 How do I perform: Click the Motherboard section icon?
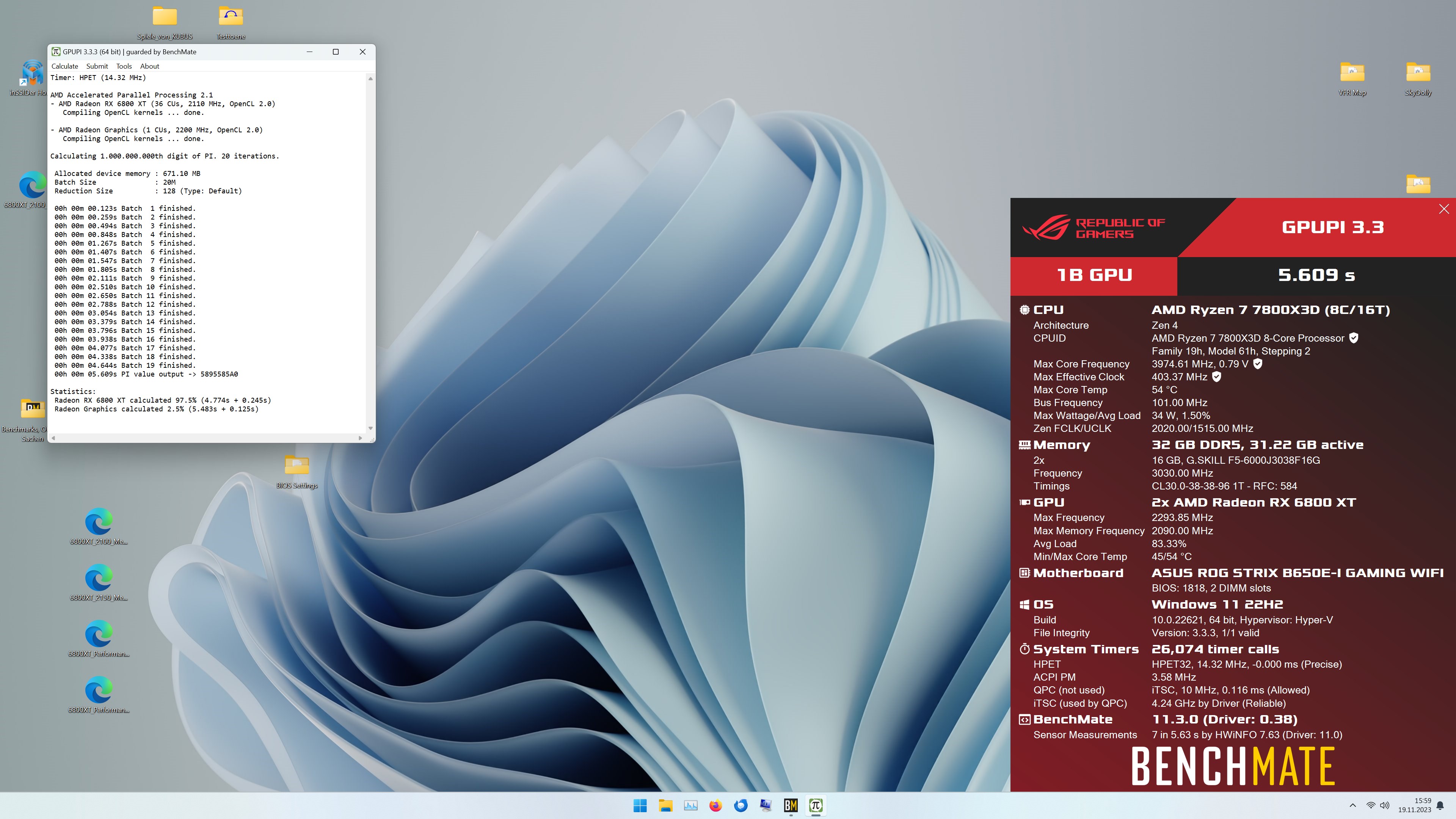click(x=1024, y=573)
